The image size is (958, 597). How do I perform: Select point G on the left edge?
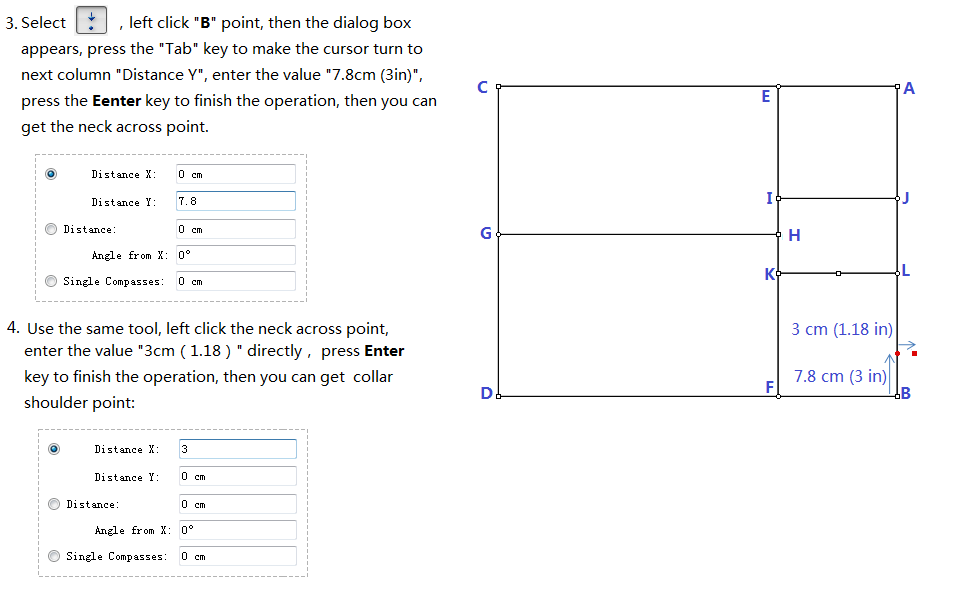(498, 234)
